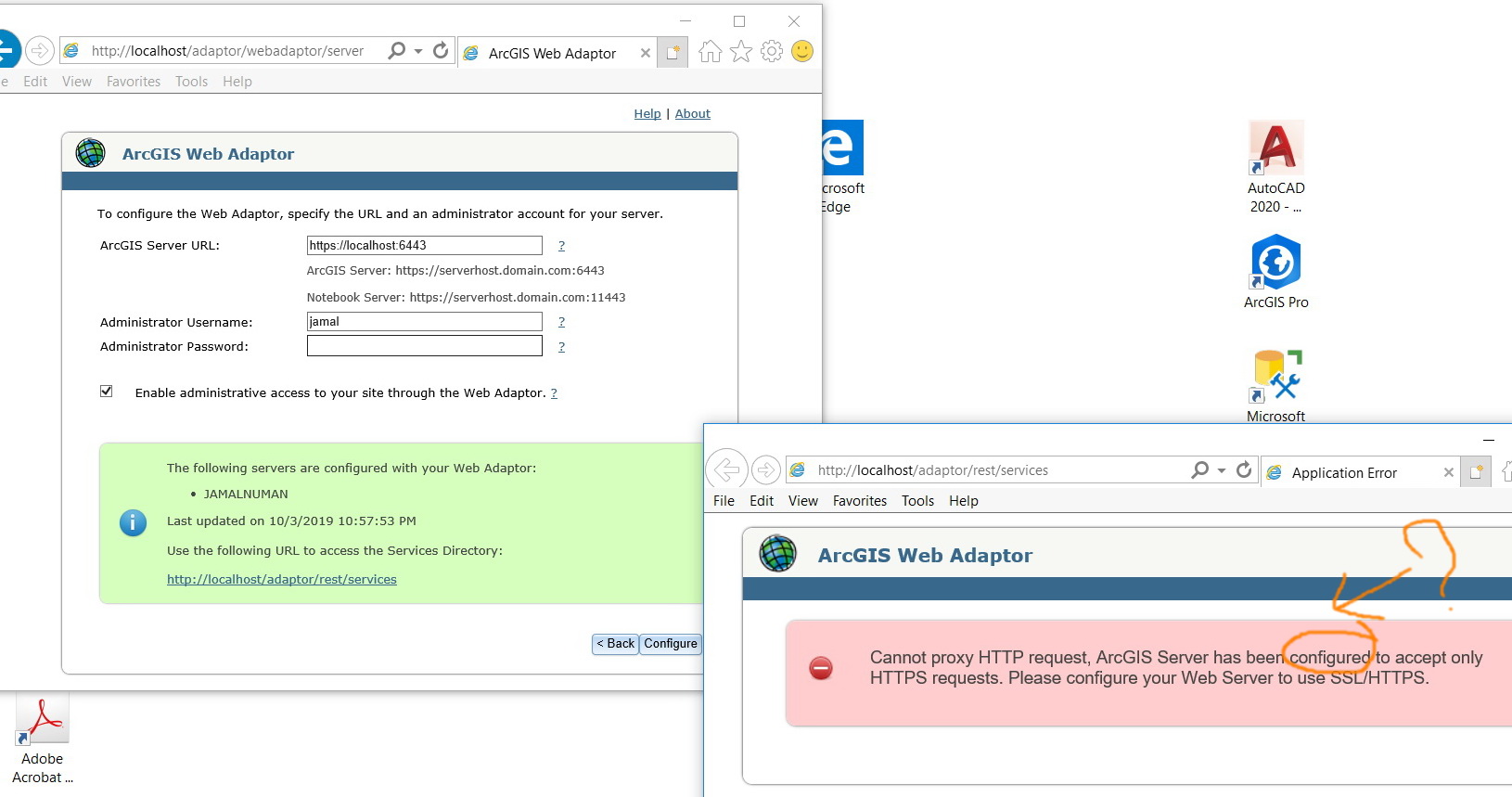
Task: Click the Notebook Server example URL text
Action: coord(467,298)
